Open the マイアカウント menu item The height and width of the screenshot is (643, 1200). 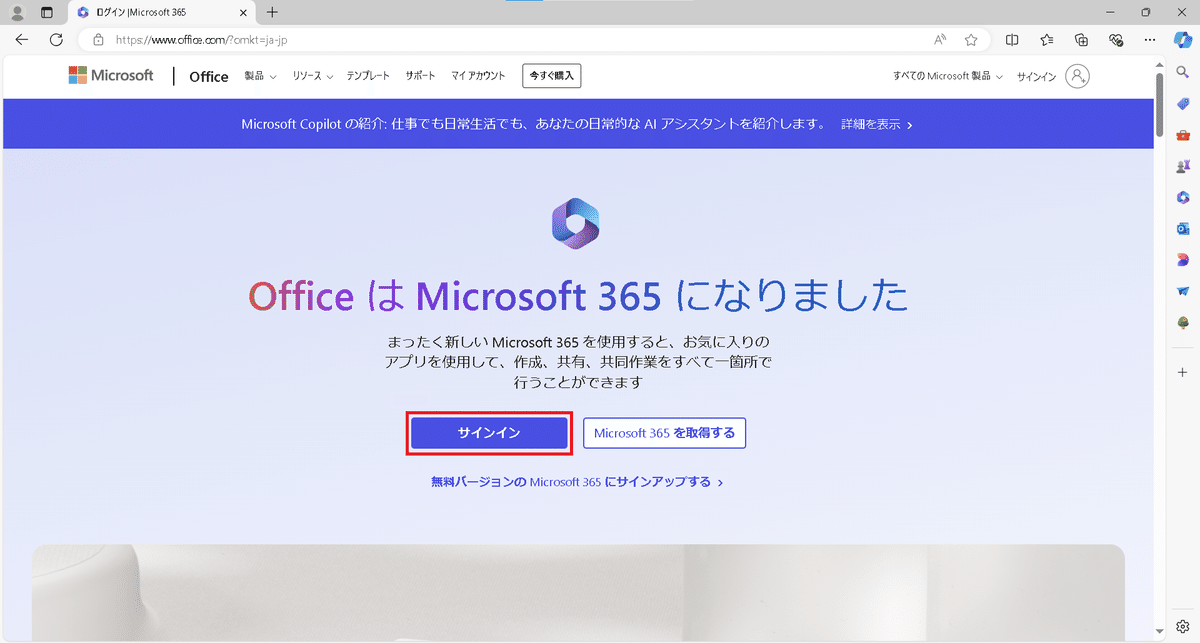(x=478, y=76)
